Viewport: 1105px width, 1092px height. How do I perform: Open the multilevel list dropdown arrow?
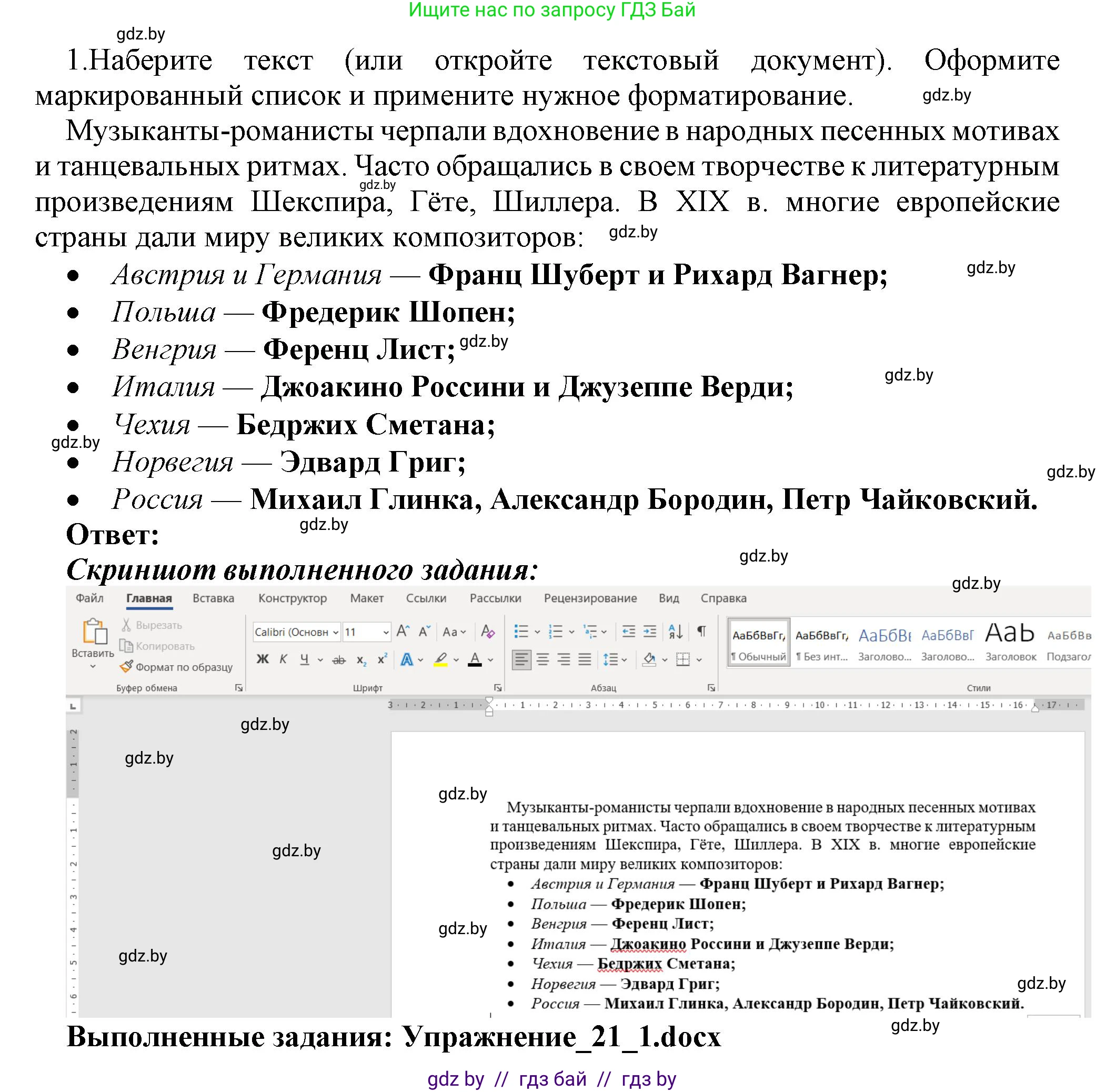point(604,632)
